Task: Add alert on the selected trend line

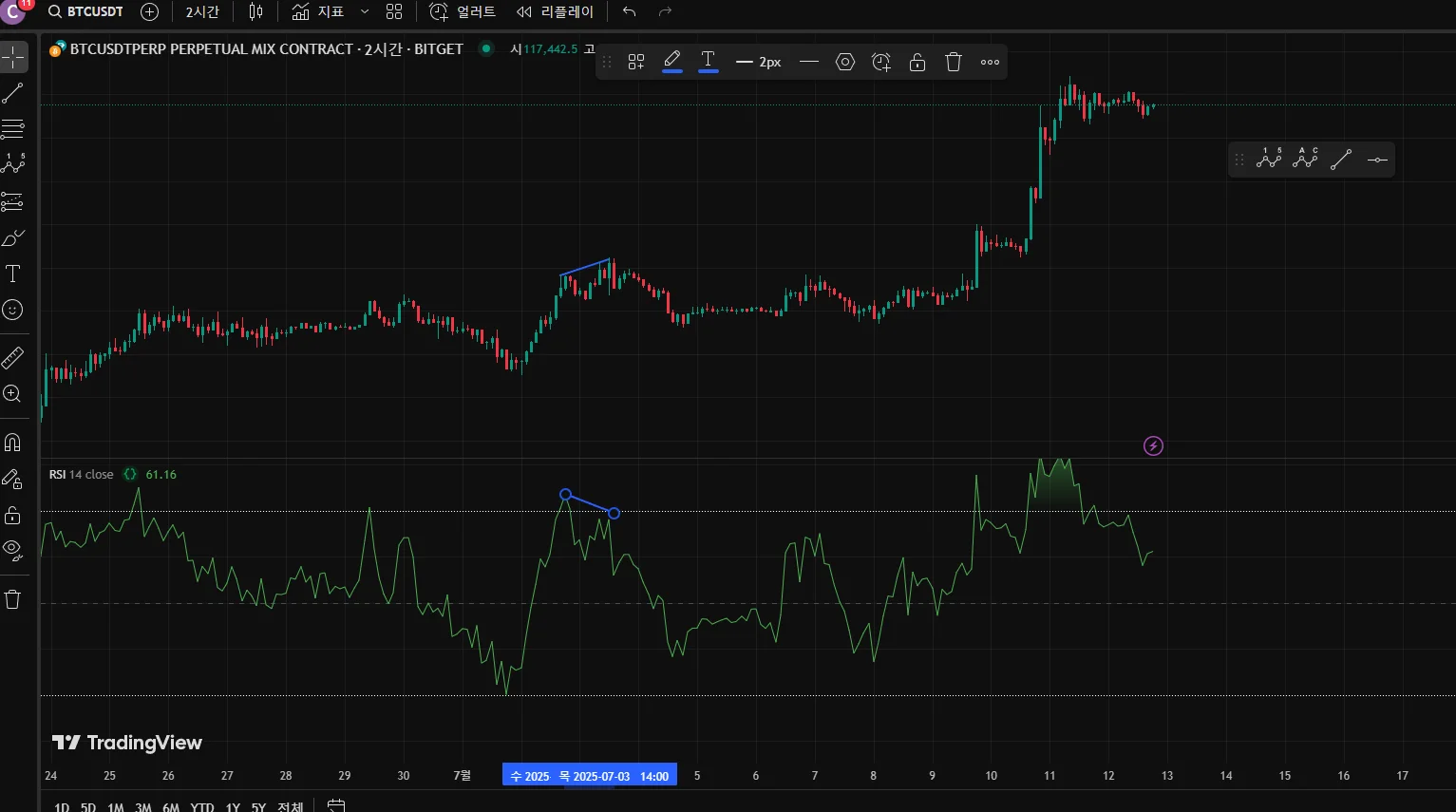Action: 881,63
